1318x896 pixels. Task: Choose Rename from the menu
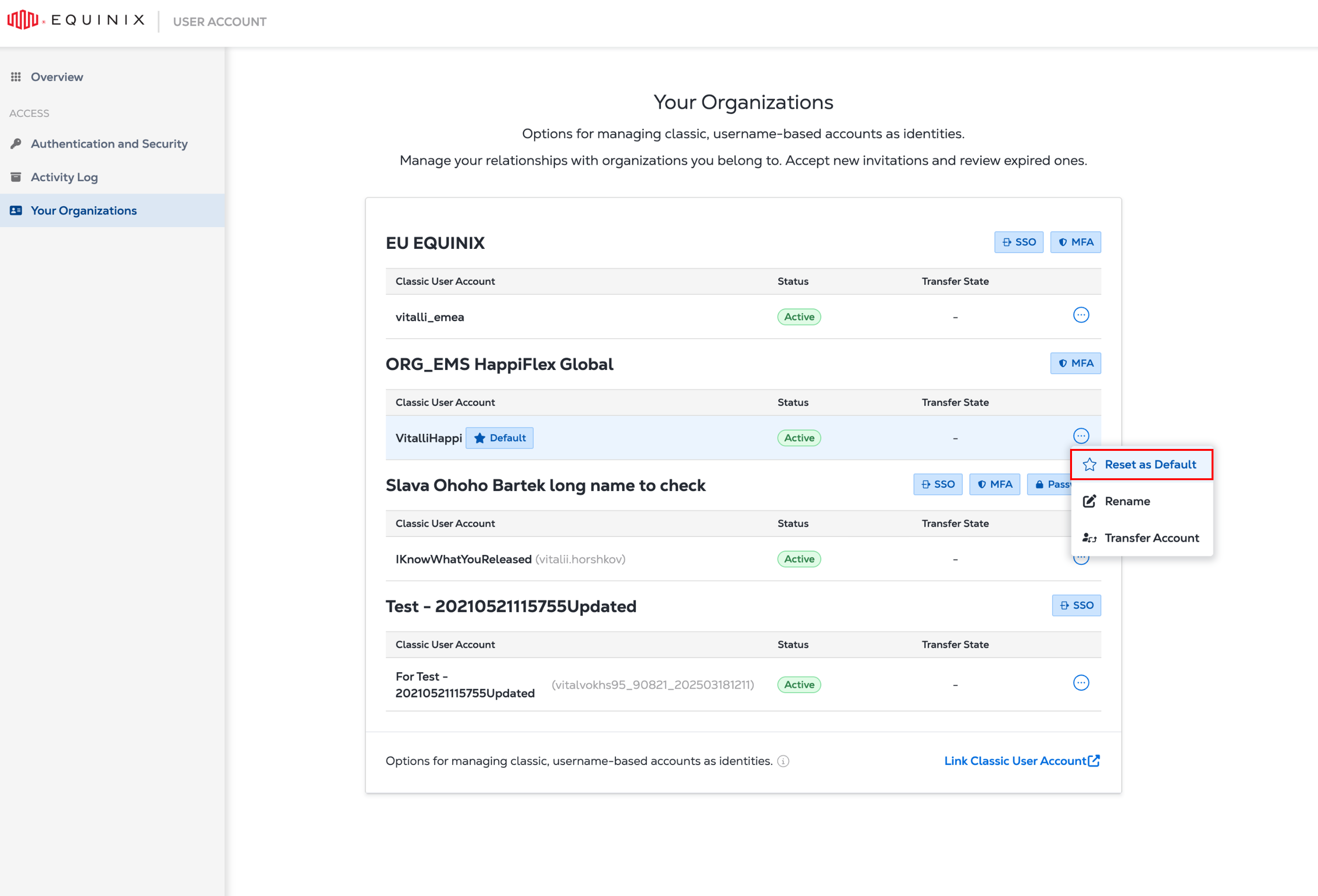(1141, 501)
